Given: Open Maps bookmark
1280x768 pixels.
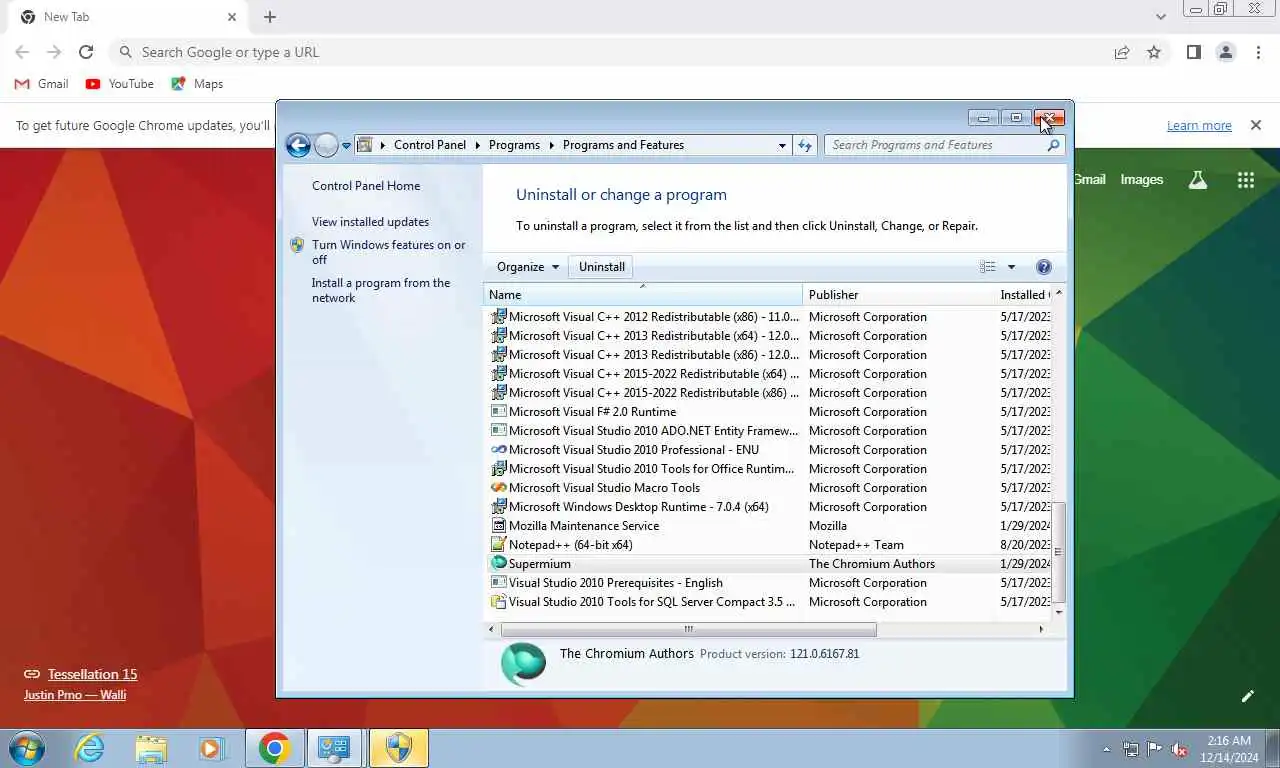Looking at the screenshot, I should 197,84.
